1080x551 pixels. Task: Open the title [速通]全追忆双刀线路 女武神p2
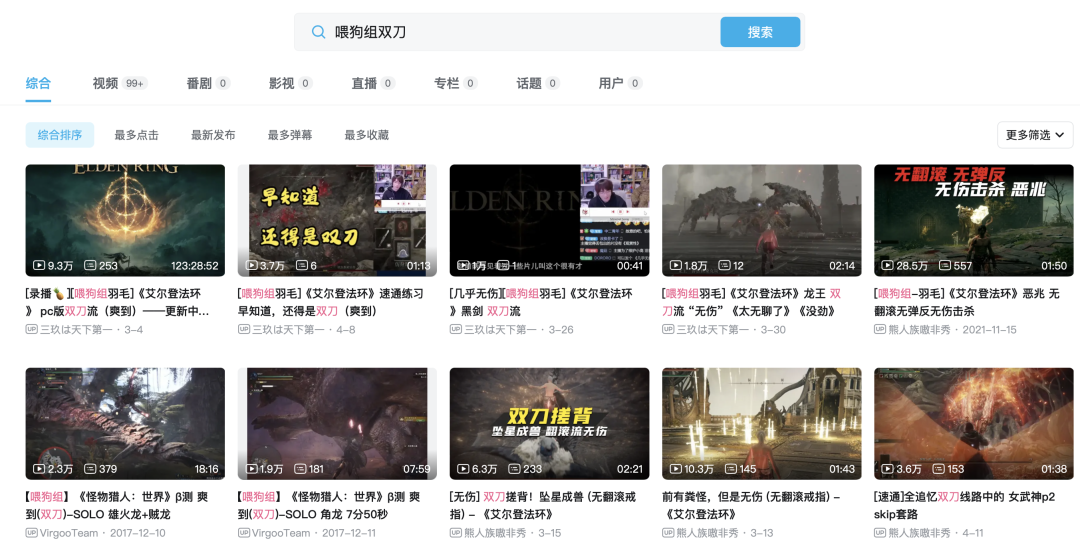[x=964, y=506]
